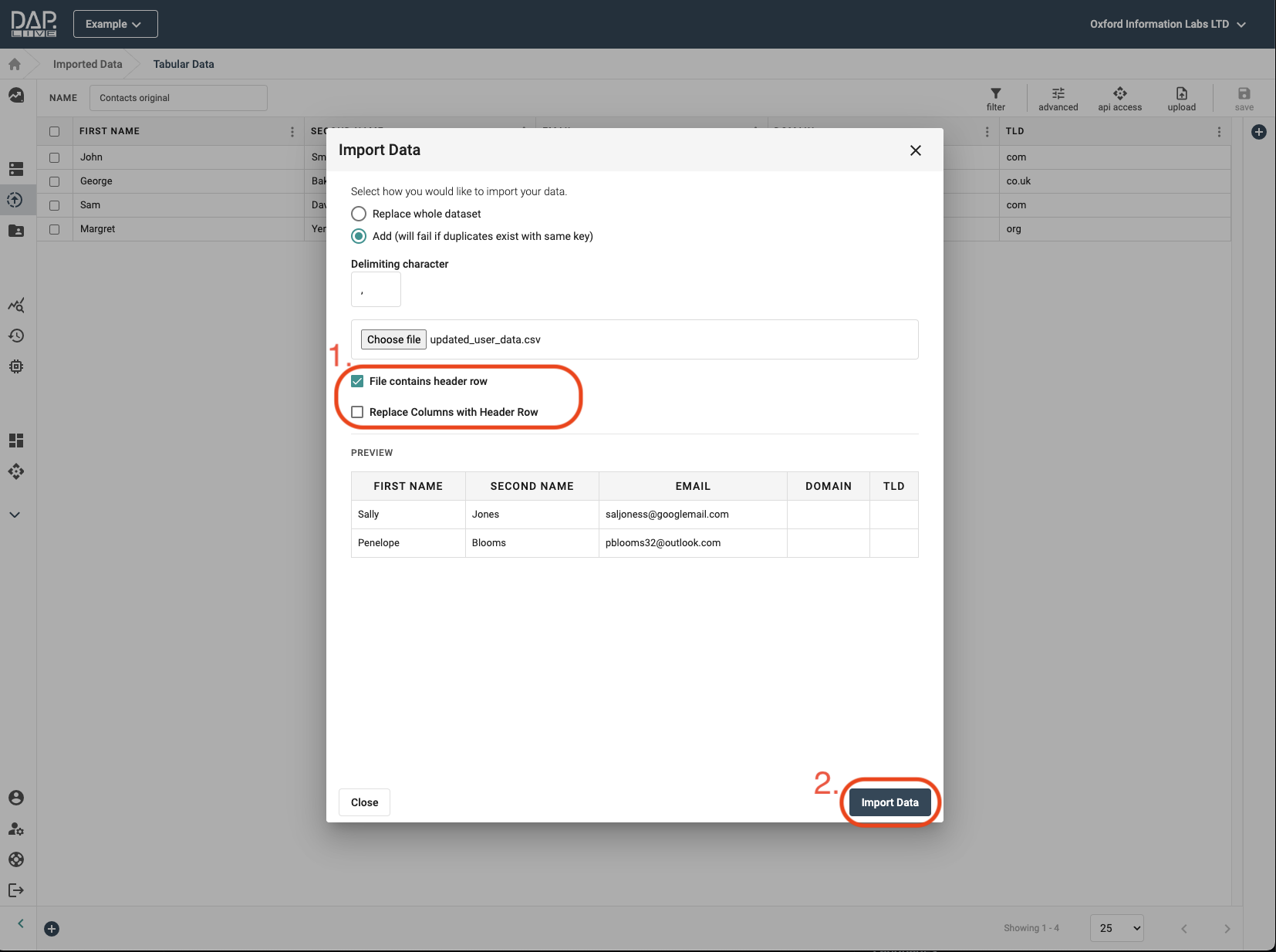
Task: Open the Example project dropdown
Action: (115, 24)
